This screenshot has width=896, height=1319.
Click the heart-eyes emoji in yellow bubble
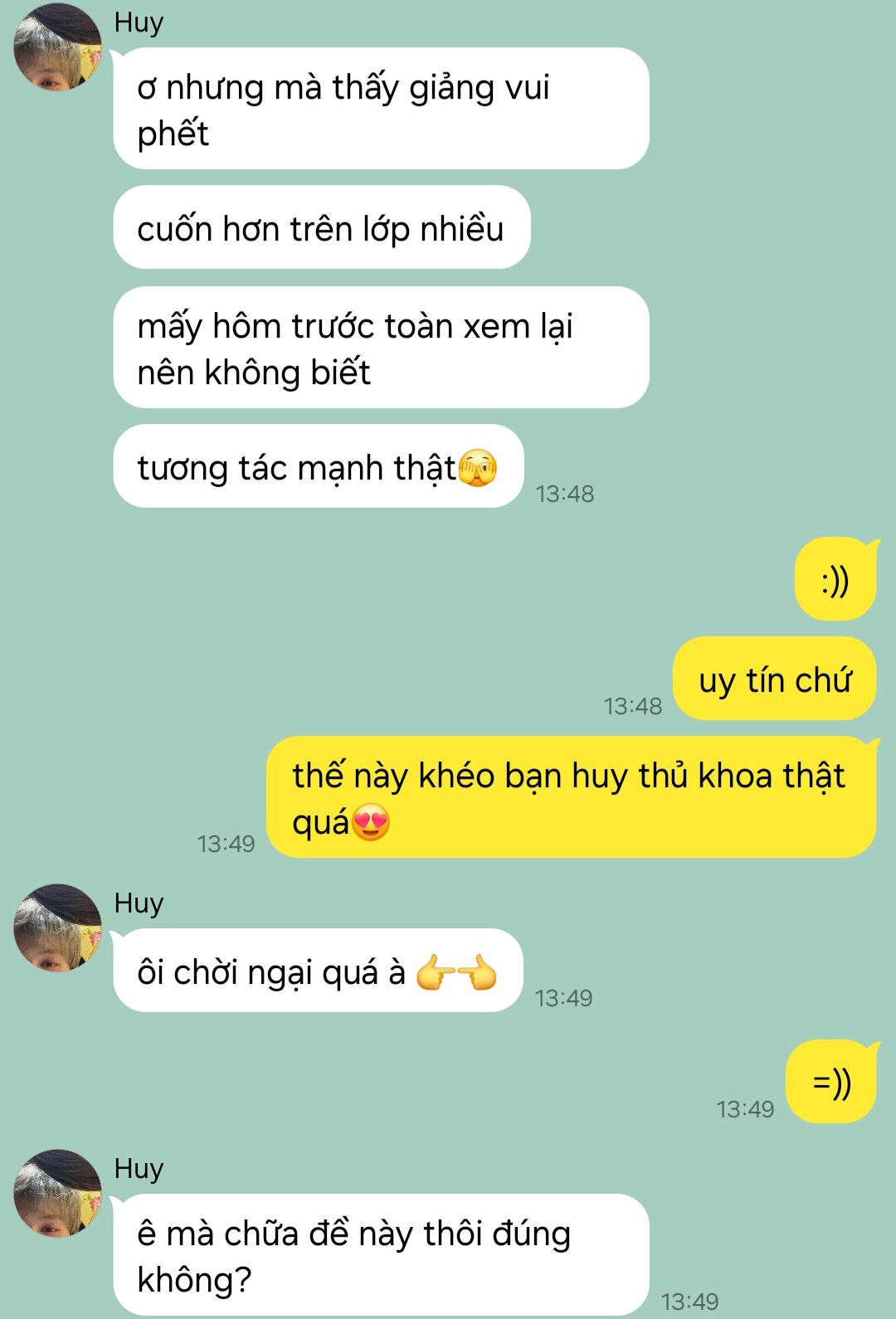point(371,823)
